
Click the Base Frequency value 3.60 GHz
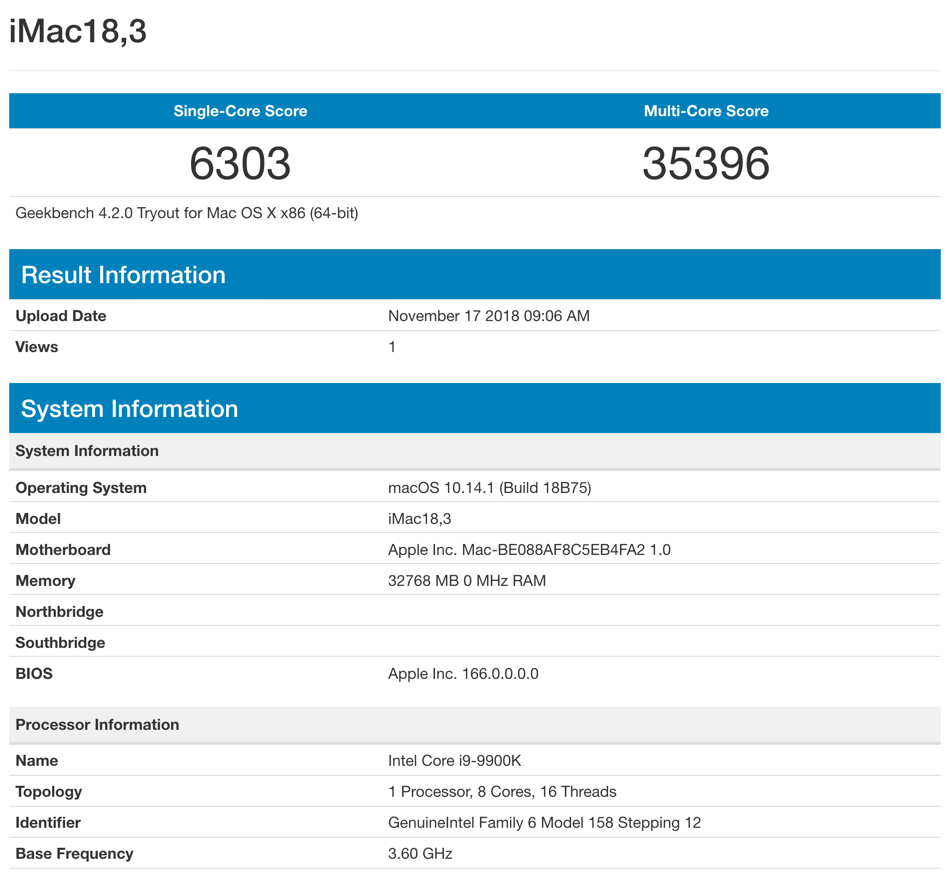[420, 854]
